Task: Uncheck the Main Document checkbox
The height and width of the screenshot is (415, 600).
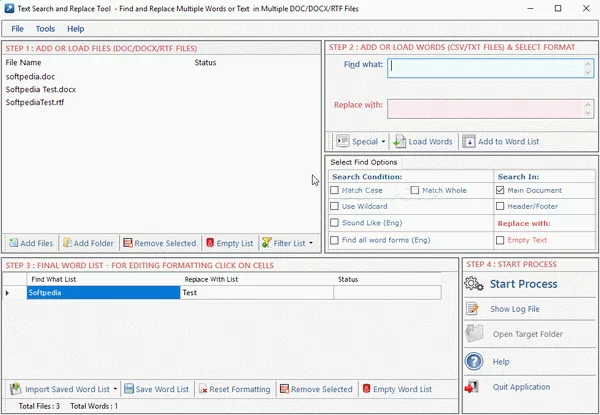Action: coord(500,190)
